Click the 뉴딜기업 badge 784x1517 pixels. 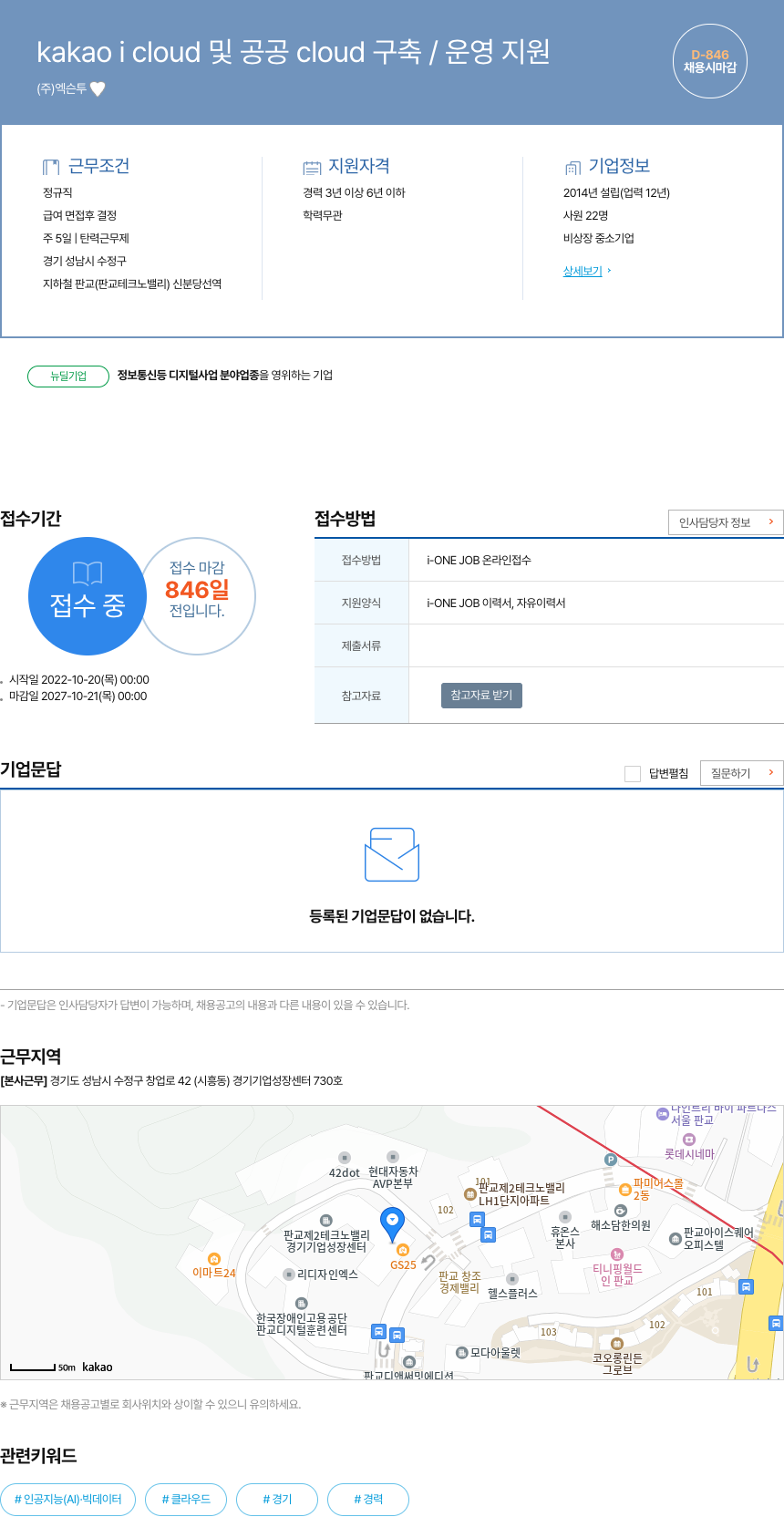pyautogui.click(x=68, y=376)
